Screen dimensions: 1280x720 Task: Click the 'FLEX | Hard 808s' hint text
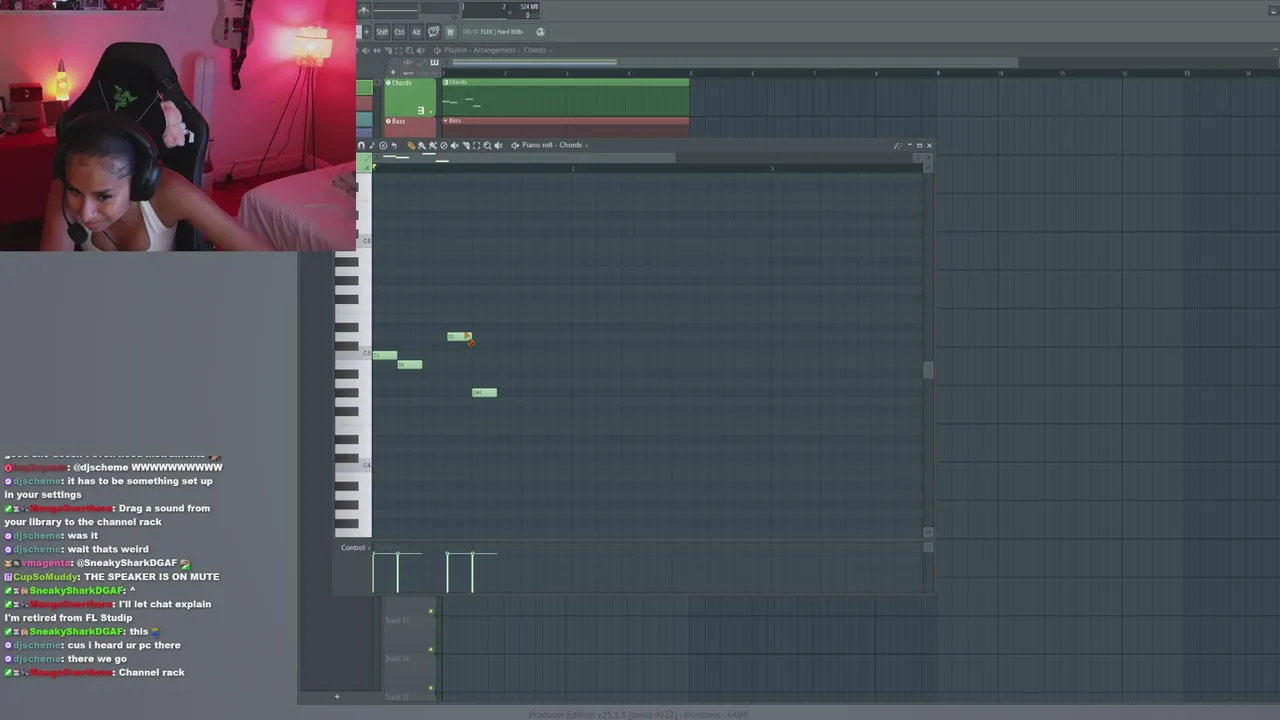502,32
